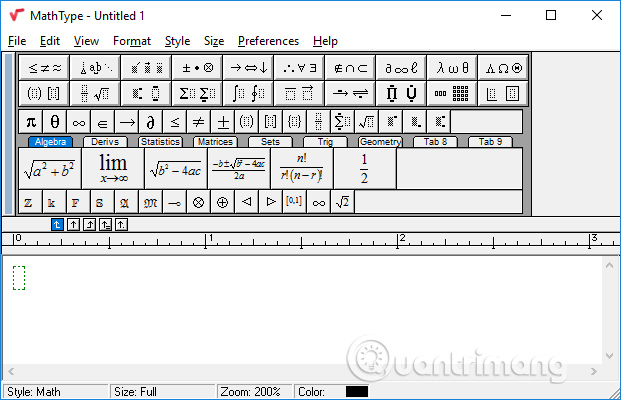This screenshot has width=621, height=400.
Task: Insert the right-pointing triangle symbol
Action: [270, 202]
